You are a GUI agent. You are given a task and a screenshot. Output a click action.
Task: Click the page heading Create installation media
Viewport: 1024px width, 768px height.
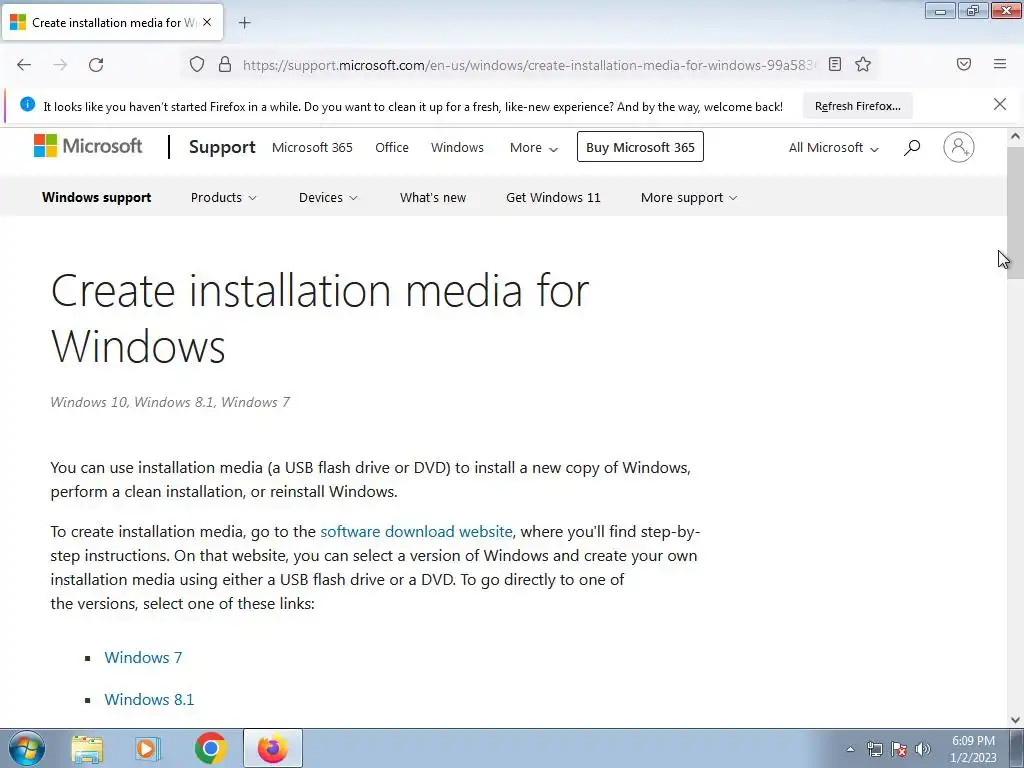tap(319, 317)
